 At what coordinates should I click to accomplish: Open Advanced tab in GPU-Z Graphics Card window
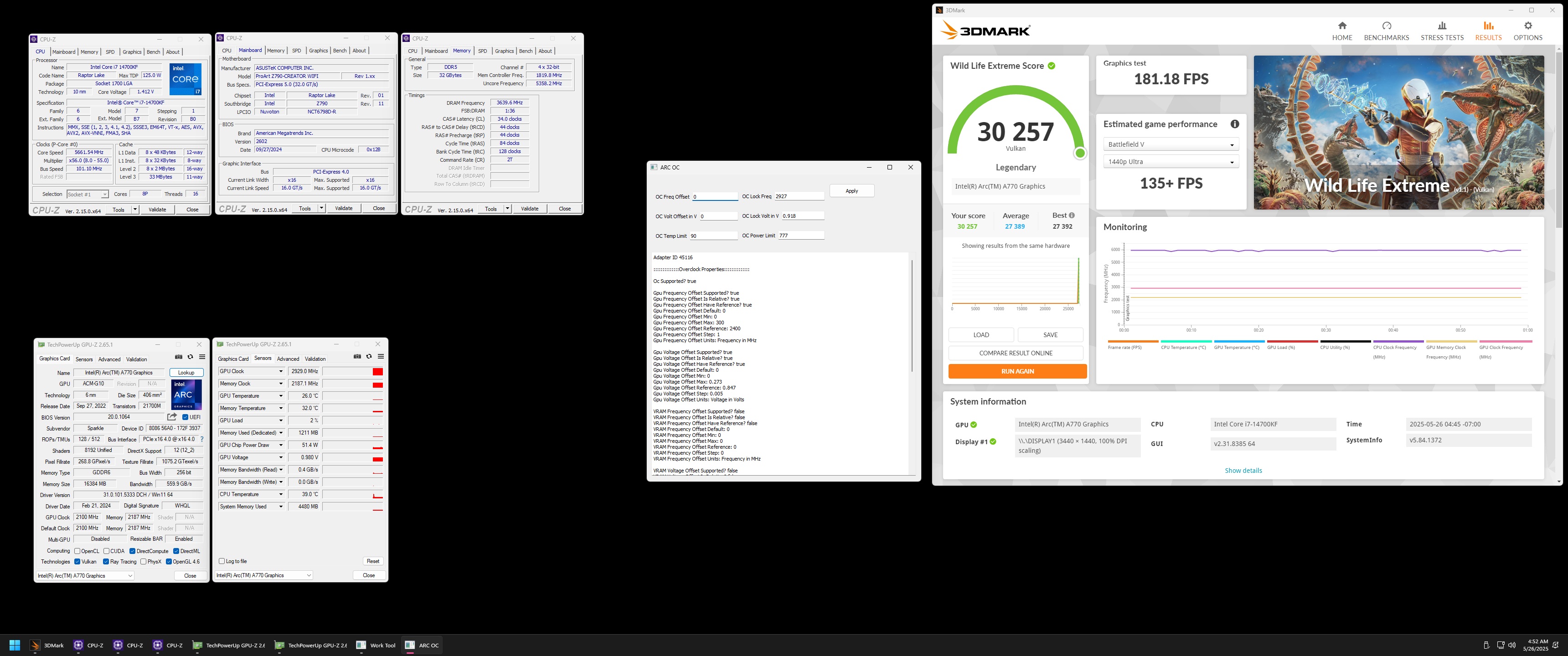(x=109, y=359)
